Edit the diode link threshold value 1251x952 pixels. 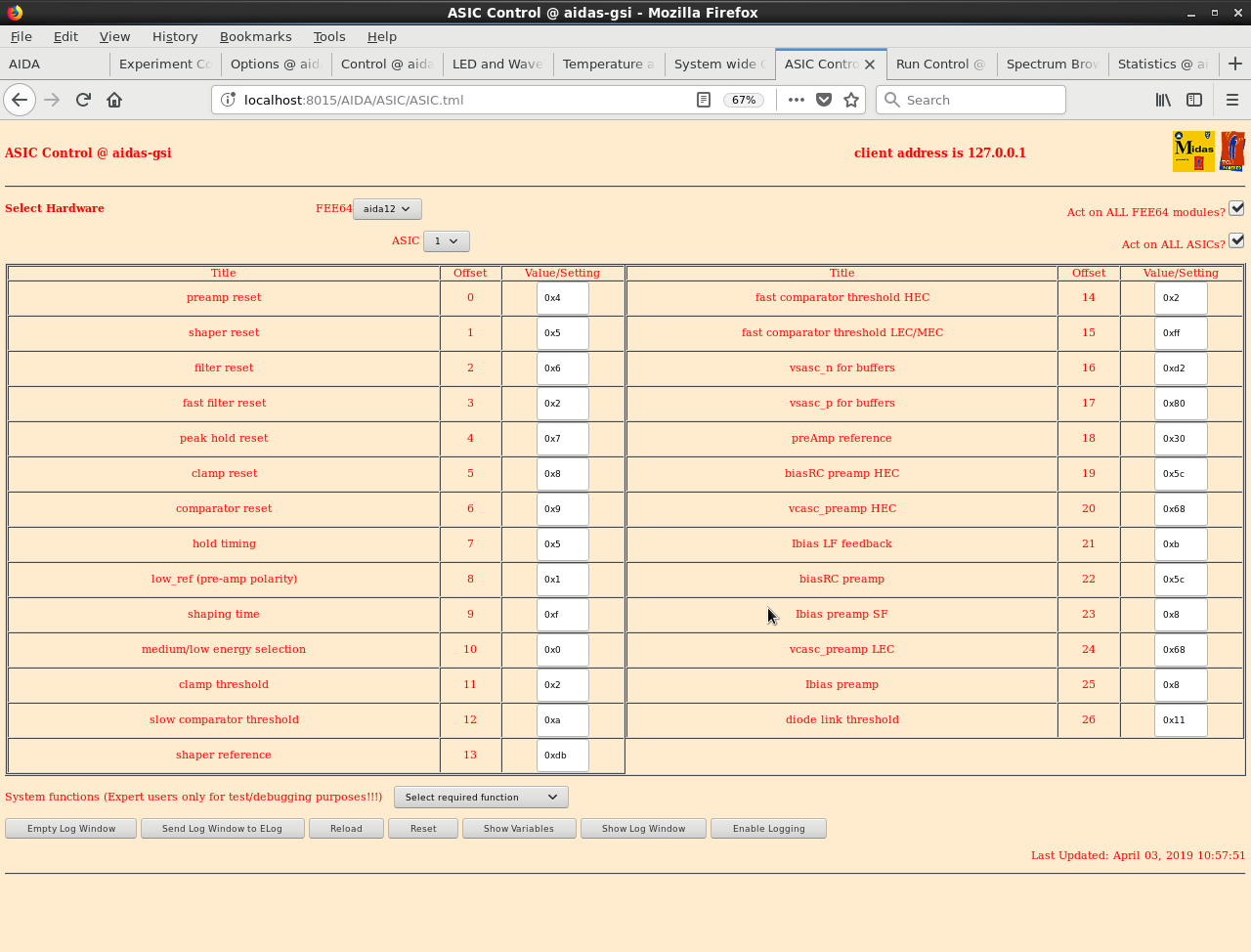[x=1181, y=720]
